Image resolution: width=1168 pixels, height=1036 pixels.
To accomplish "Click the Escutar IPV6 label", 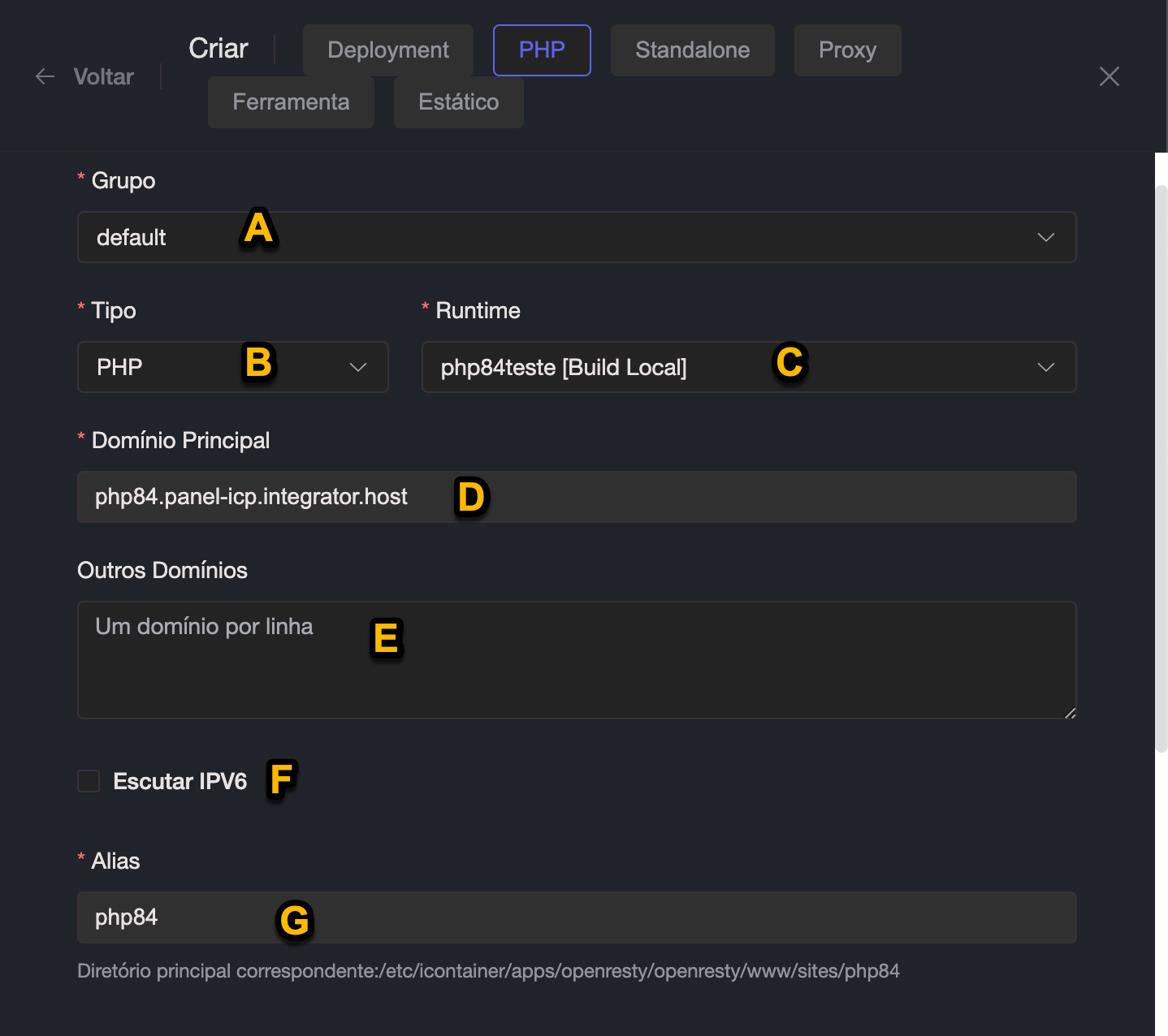I will pyautogui.click(x=180, y=781).
